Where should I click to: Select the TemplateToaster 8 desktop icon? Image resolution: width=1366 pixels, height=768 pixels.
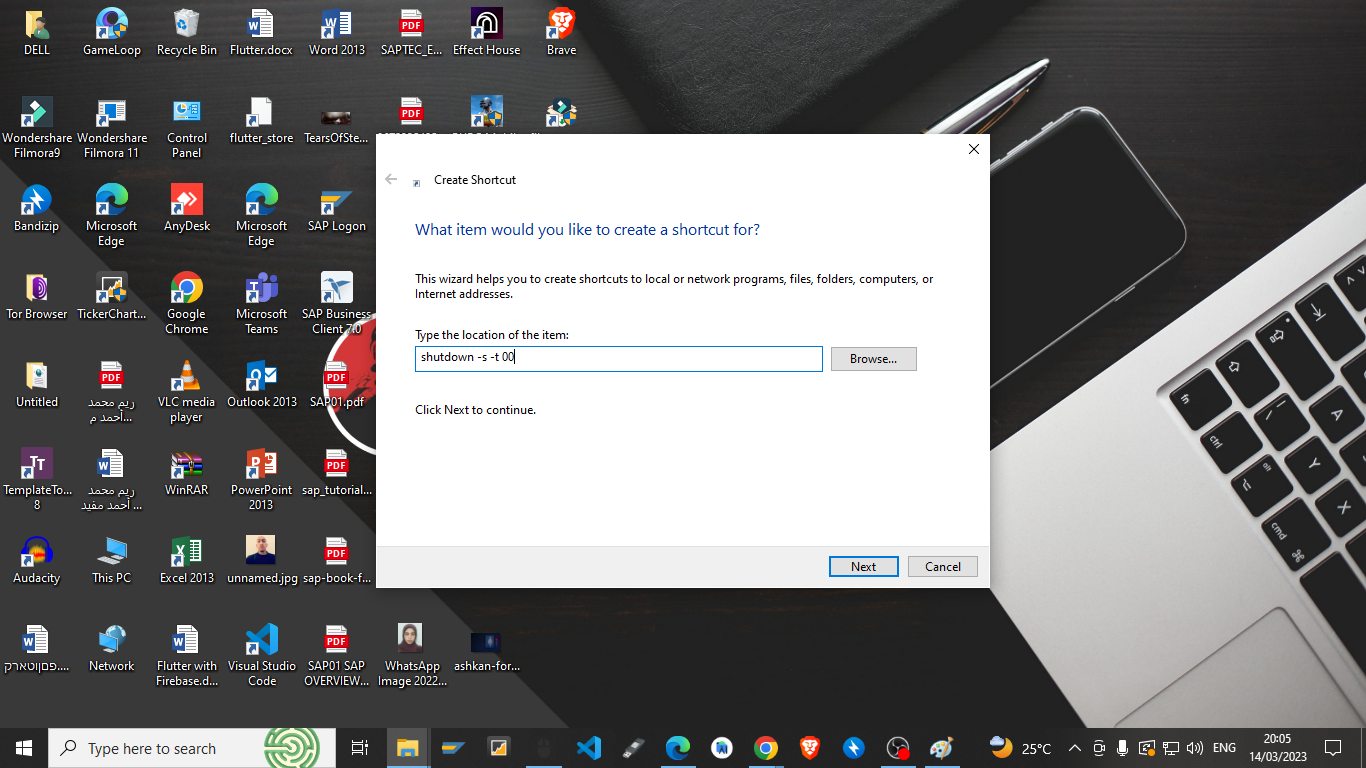(x=37, y=479)
